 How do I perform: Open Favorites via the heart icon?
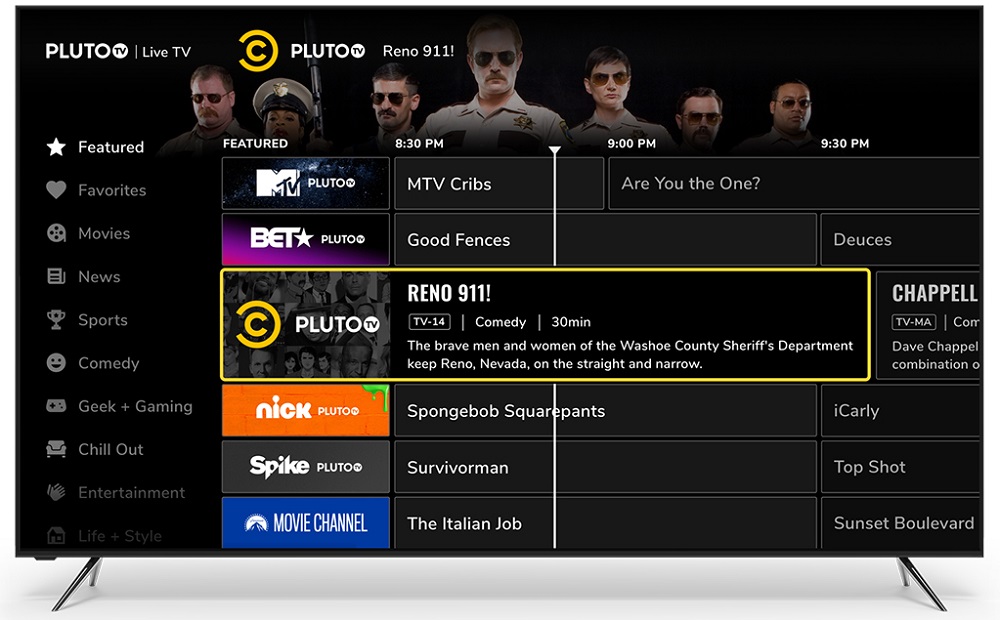57,190
